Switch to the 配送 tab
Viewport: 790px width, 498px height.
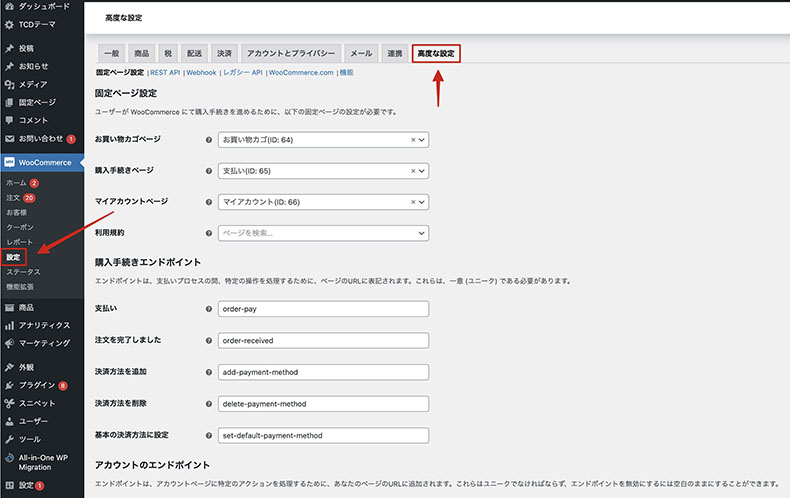tap(194, 53)
